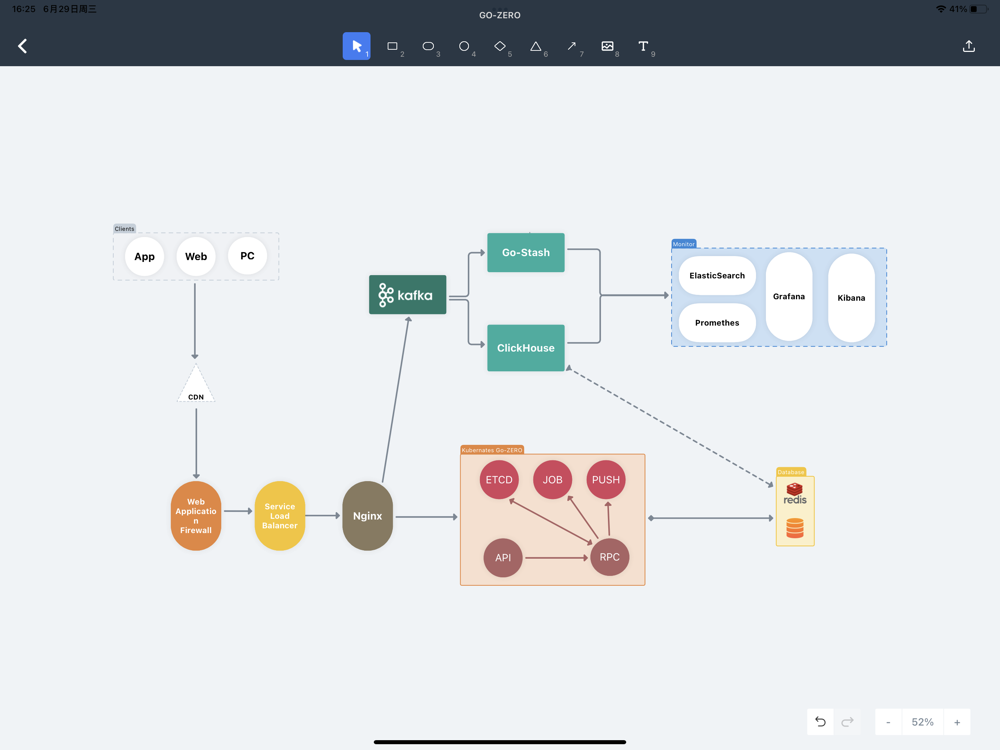Go back with the top-left chevron

coord(22,46)
